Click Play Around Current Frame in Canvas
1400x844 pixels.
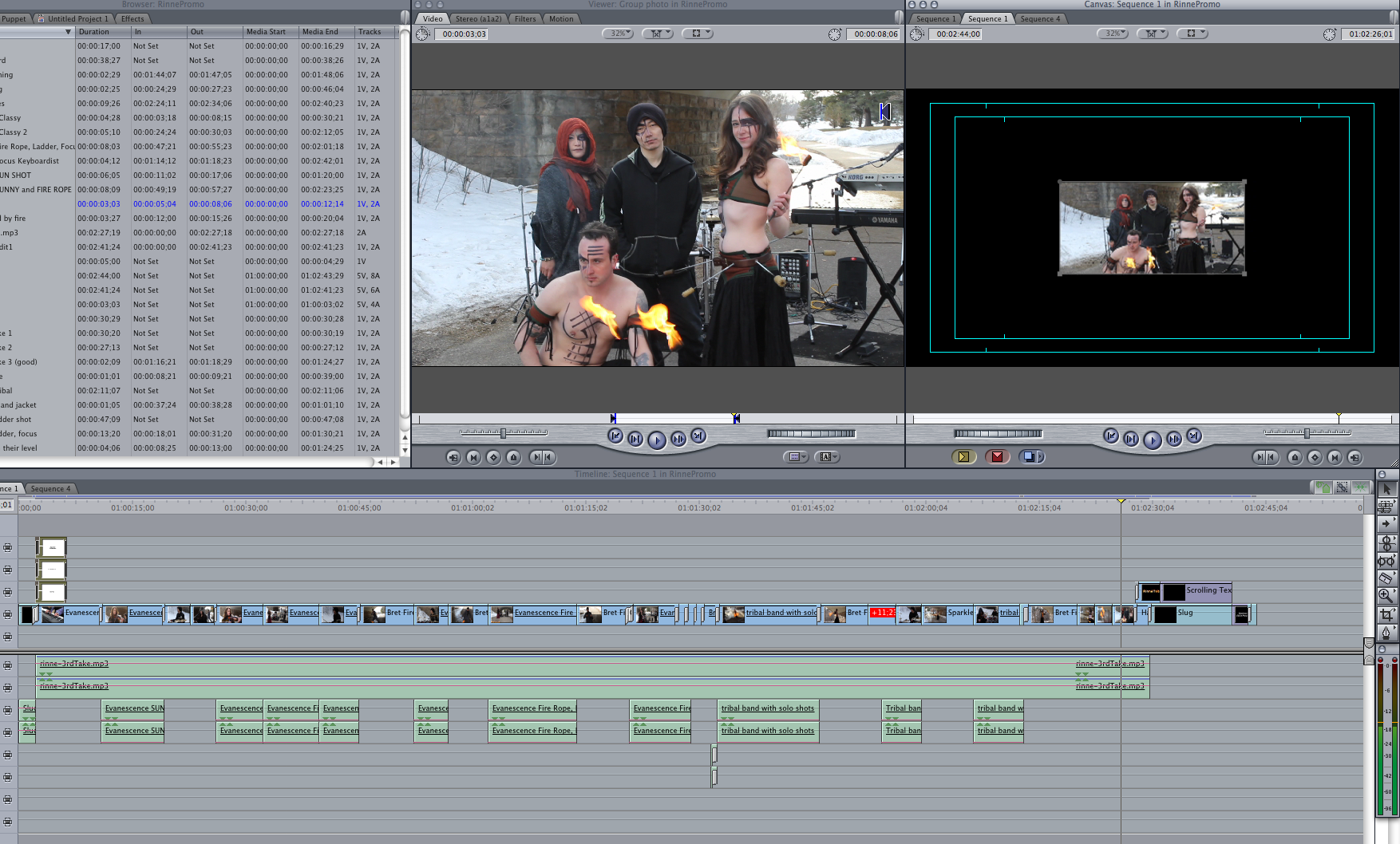pyautogui.click(x=1173, y=439)
